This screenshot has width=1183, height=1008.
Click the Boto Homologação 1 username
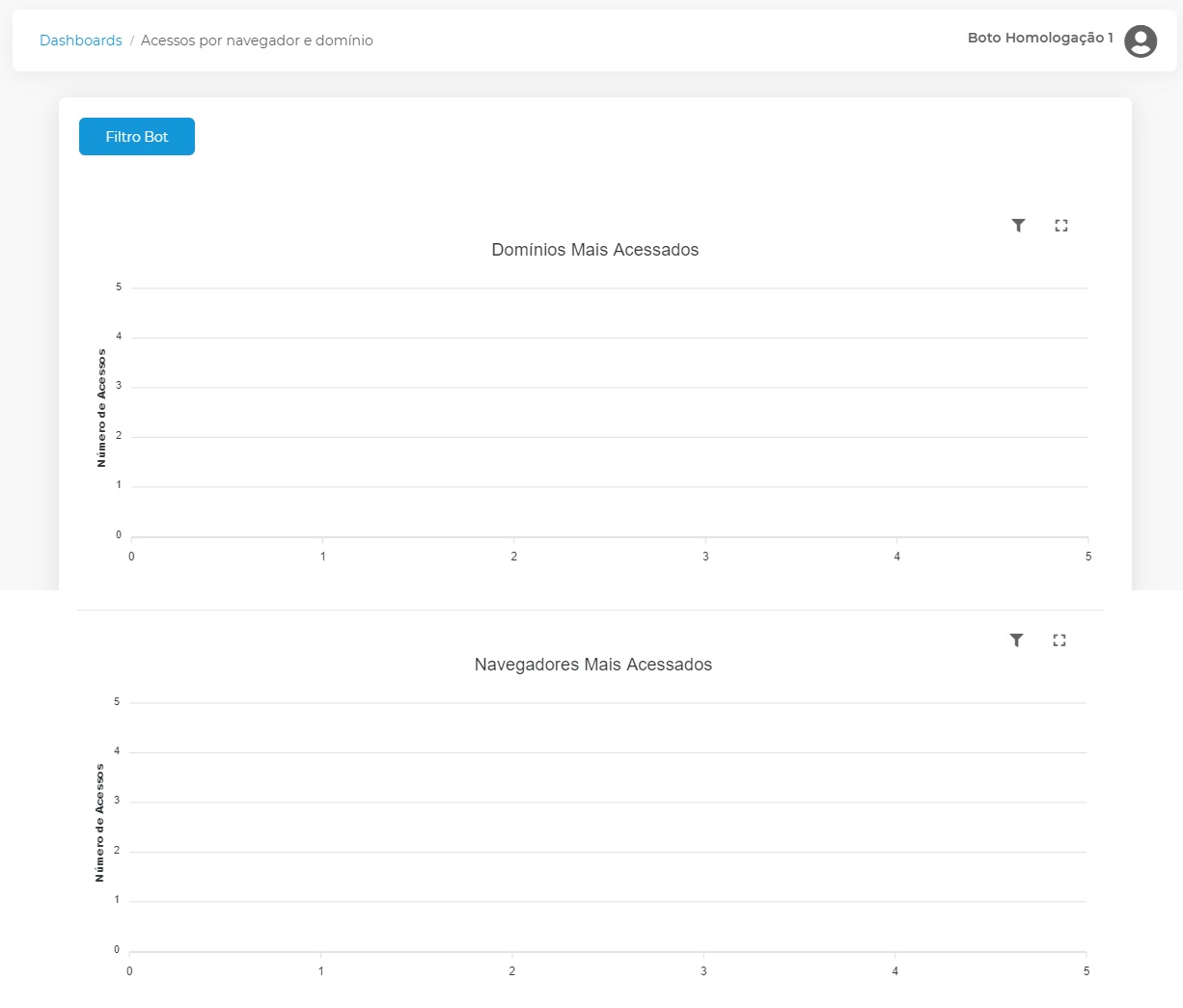pyautogui.click(x=1039, y=38)
